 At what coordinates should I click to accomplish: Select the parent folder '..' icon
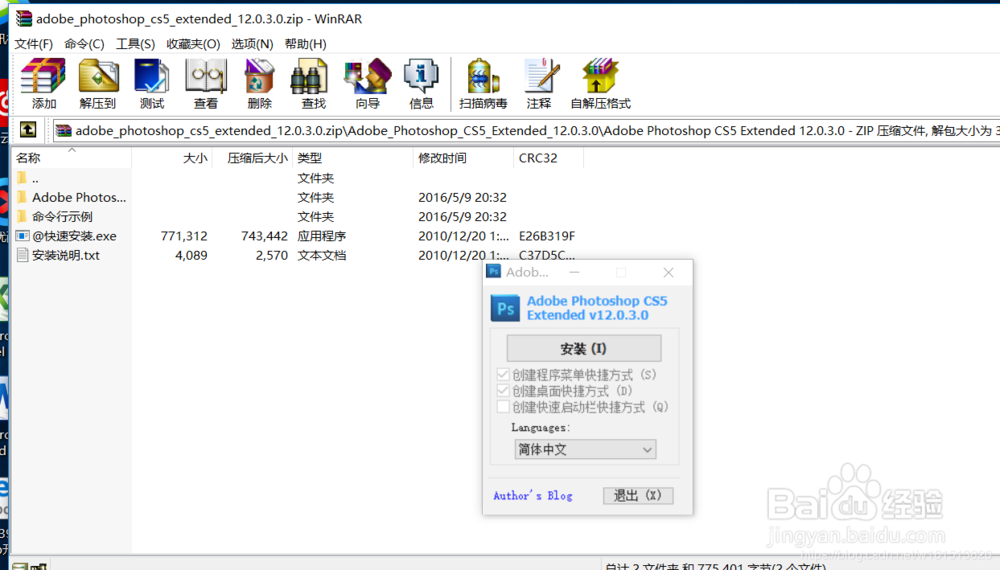coord(22,178)
